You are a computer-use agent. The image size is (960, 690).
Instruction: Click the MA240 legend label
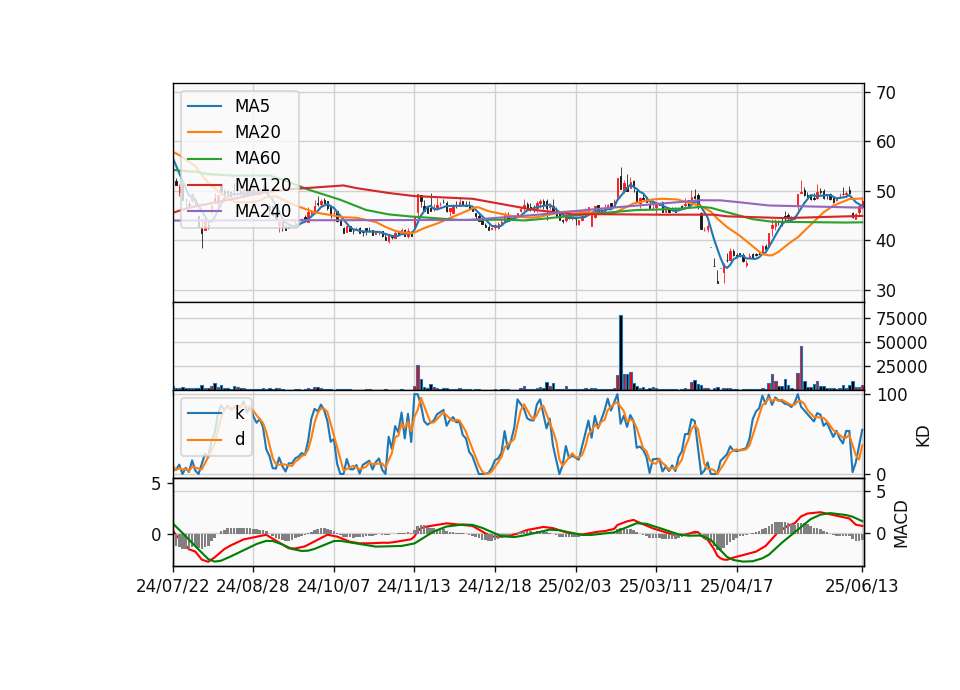point(263,211)
